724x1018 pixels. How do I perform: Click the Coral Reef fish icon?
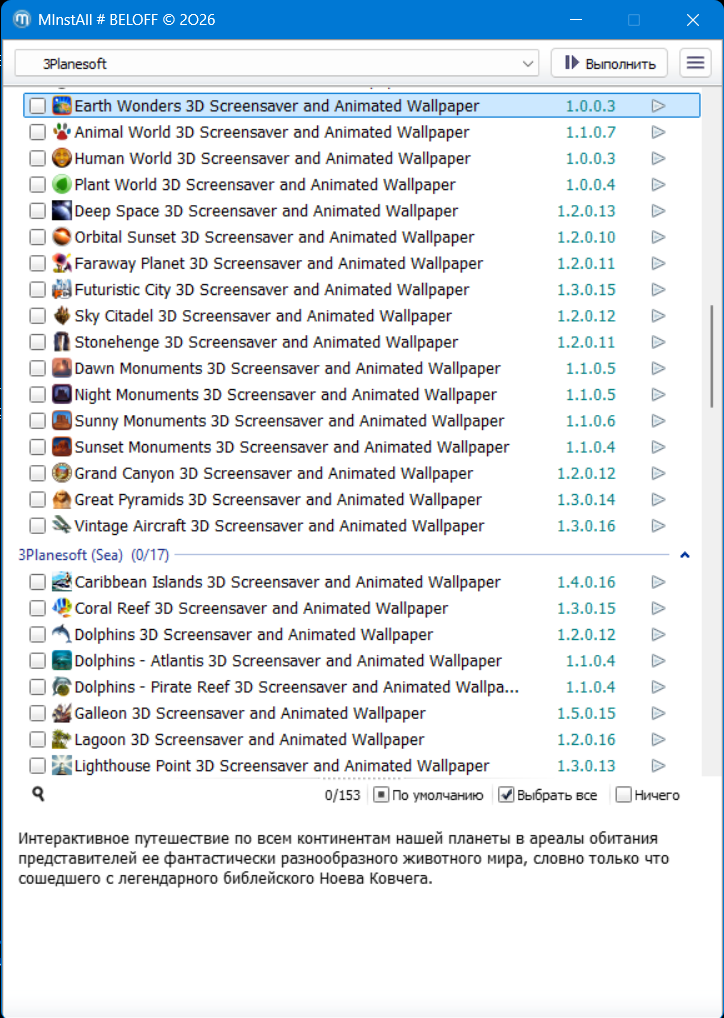tap(62, 608)
